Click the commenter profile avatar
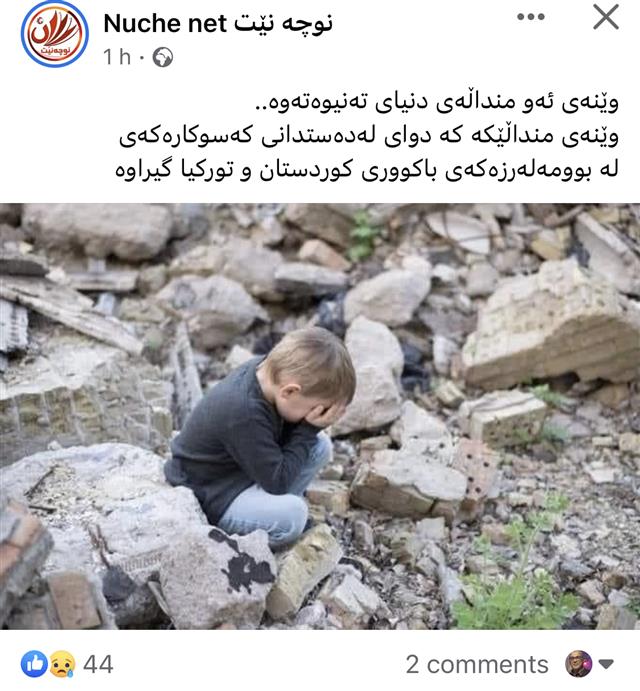 pyautogui.click(x=579, y=663)
